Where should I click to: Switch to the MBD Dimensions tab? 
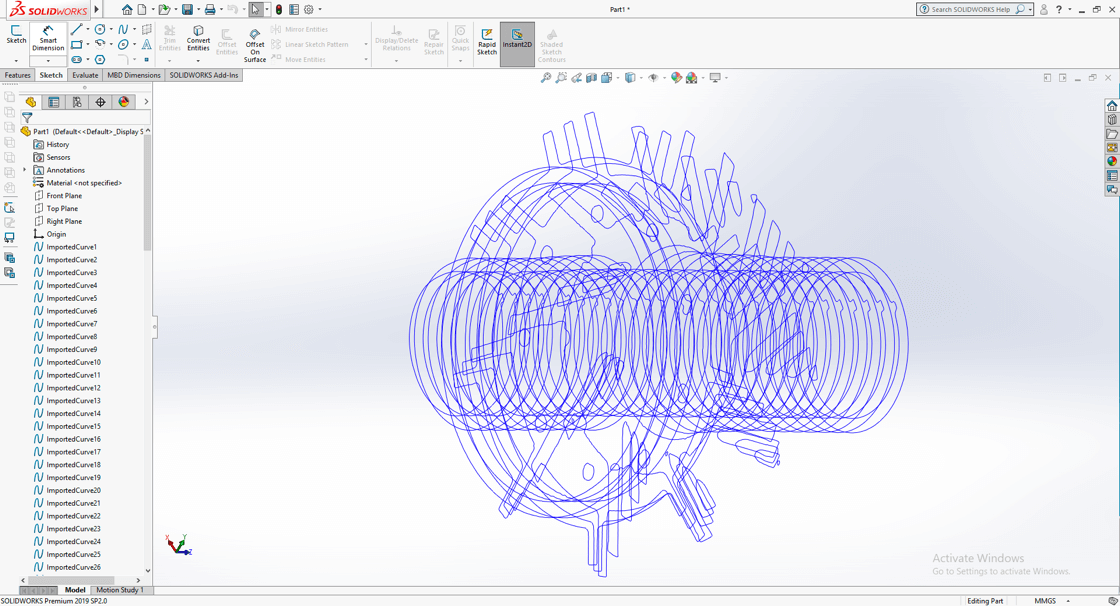pos(134,75)
